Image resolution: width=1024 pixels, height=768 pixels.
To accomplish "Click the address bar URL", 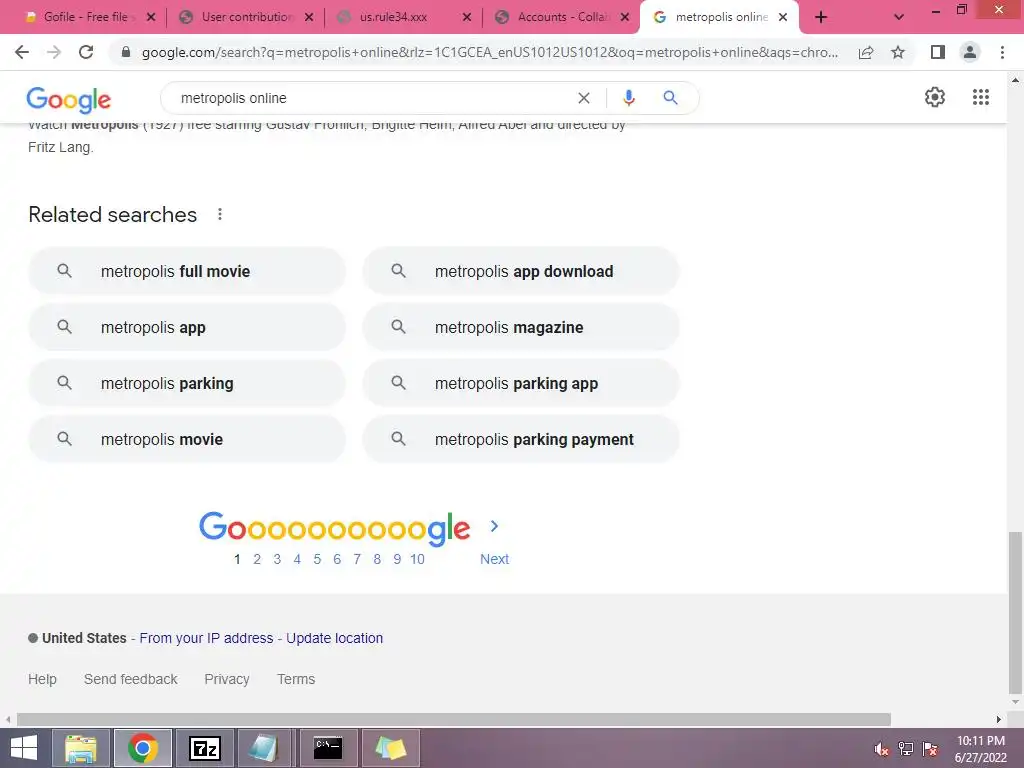I will pyautogui.click(x=490, y=52).
